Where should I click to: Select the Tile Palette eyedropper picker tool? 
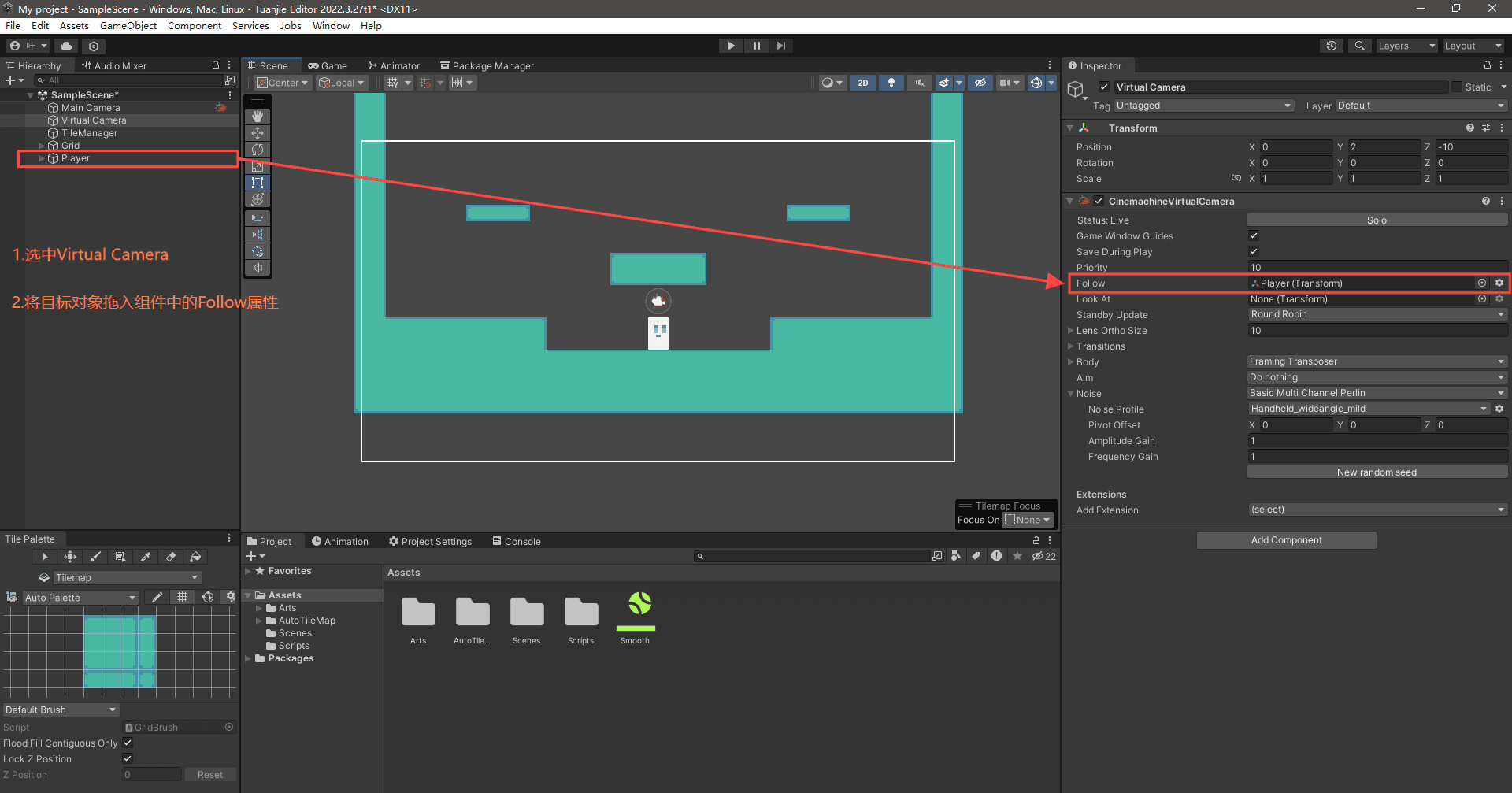(x=146, y=557)
